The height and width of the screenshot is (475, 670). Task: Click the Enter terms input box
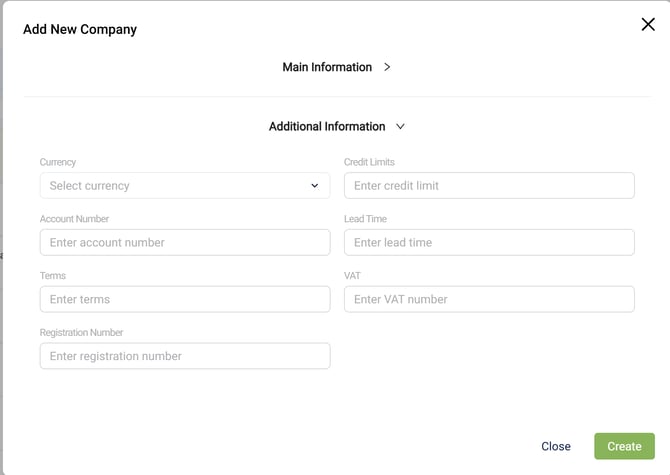coord(185,299)
